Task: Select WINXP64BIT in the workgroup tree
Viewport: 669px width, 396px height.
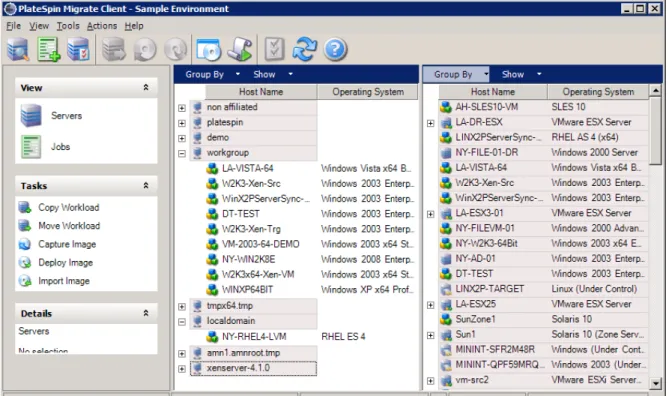Action: point(247,290)
